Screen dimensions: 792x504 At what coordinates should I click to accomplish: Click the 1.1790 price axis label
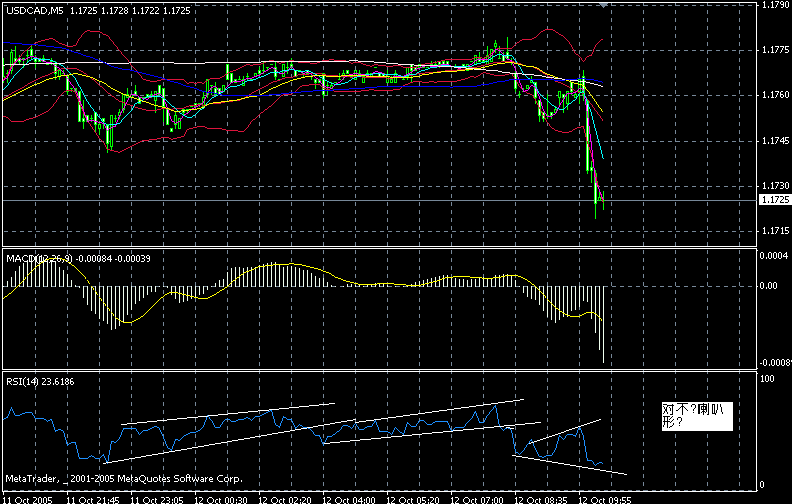point(776,5)
